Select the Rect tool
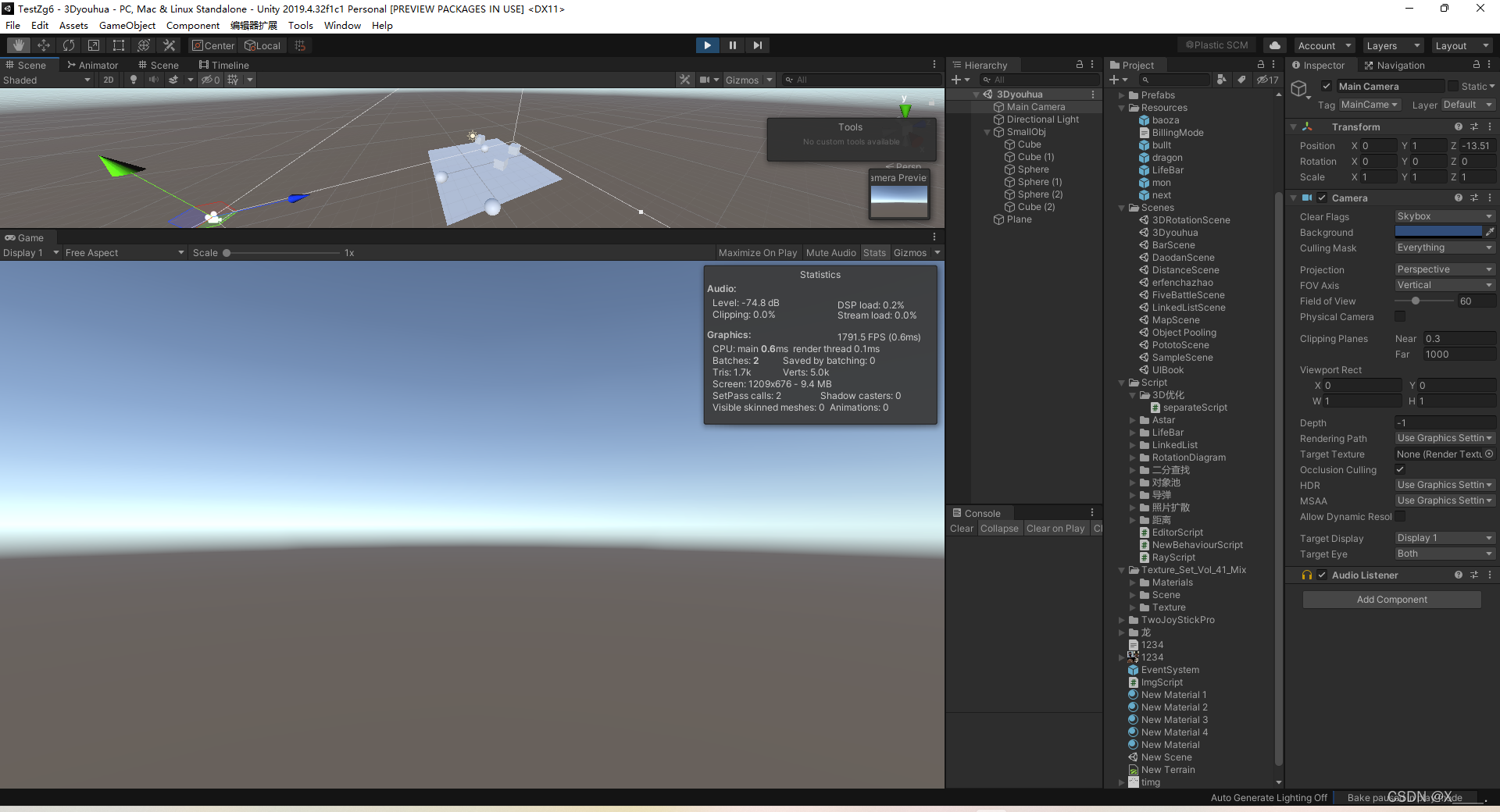The width and height of the screenshot is (1500, 812). [x=119, y=45]
